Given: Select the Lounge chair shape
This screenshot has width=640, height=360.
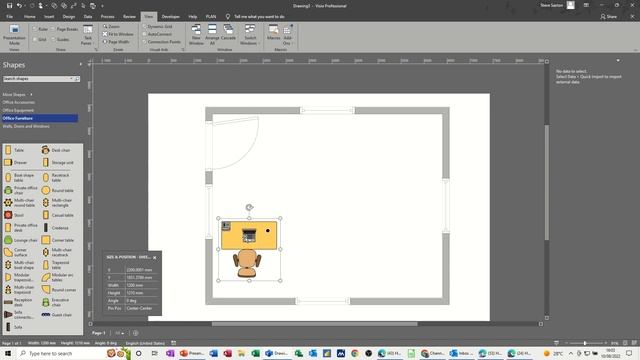Looking at the screenshot, I should tap(21, 240).
